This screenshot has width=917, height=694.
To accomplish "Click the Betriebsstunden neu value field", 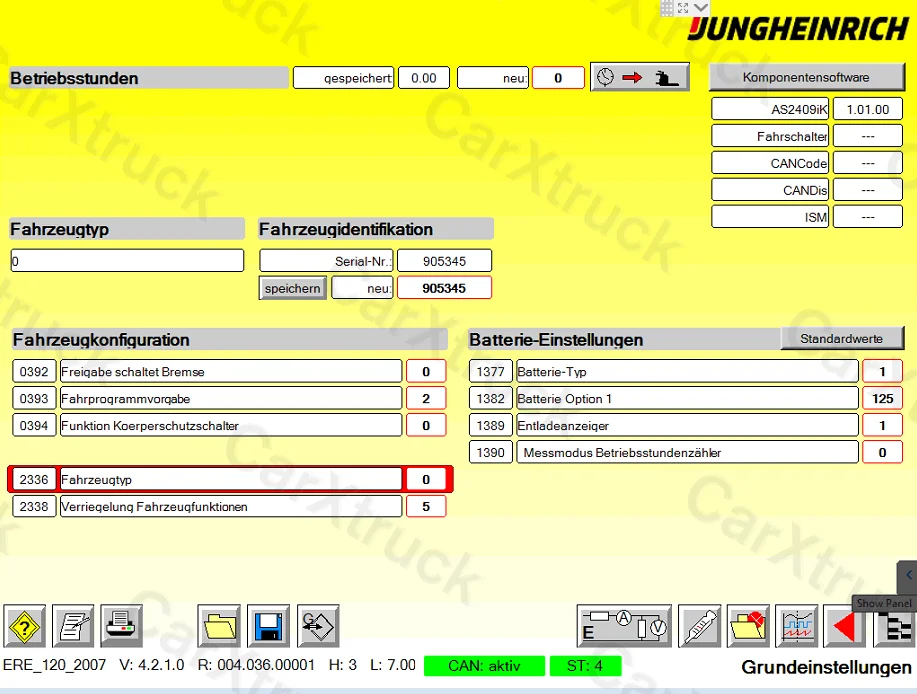I will click(x=558, y=78).
